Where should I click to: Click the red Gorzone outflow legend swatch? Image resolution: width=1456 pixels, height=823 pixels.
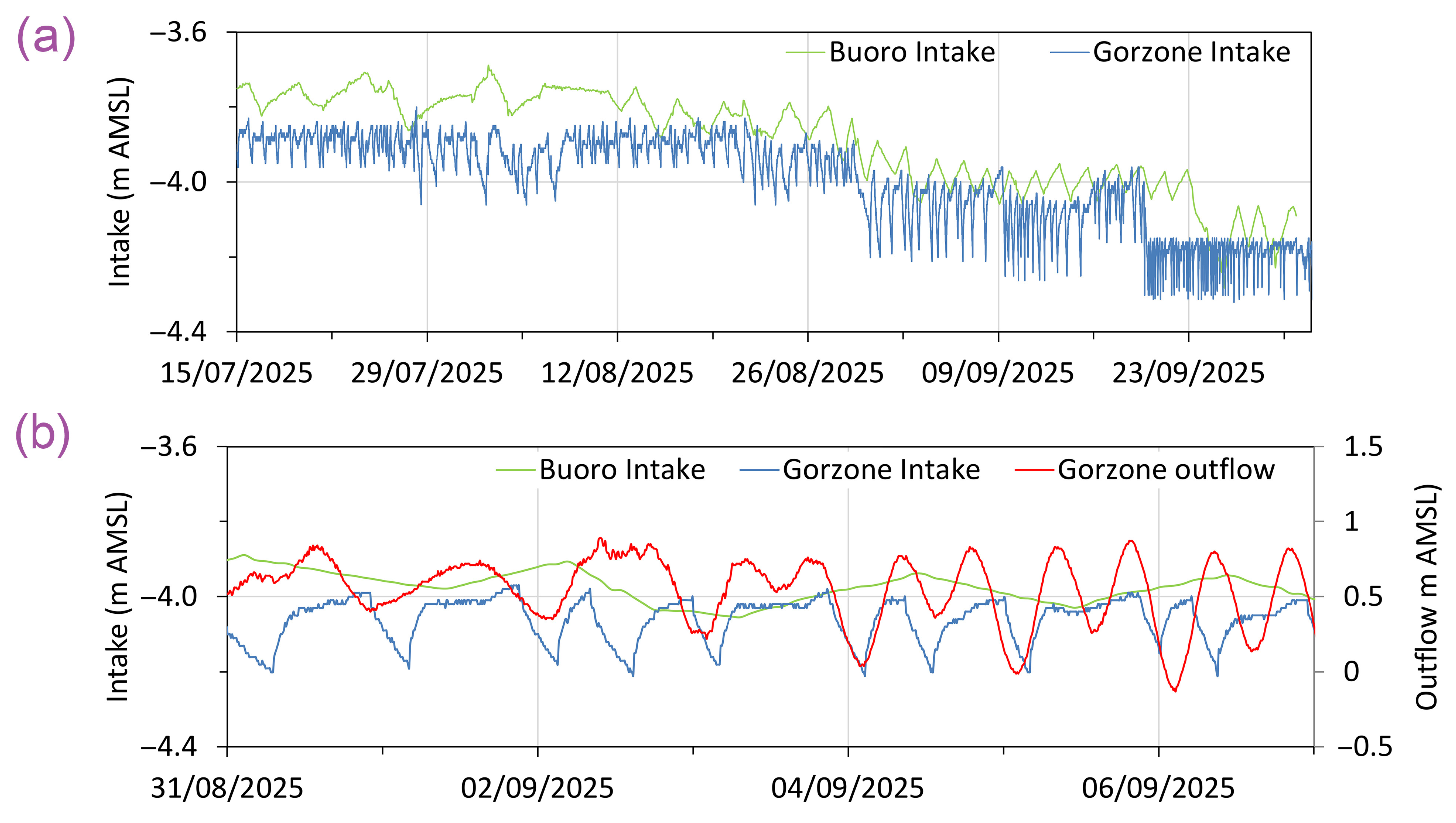[x=1034, y=470]
